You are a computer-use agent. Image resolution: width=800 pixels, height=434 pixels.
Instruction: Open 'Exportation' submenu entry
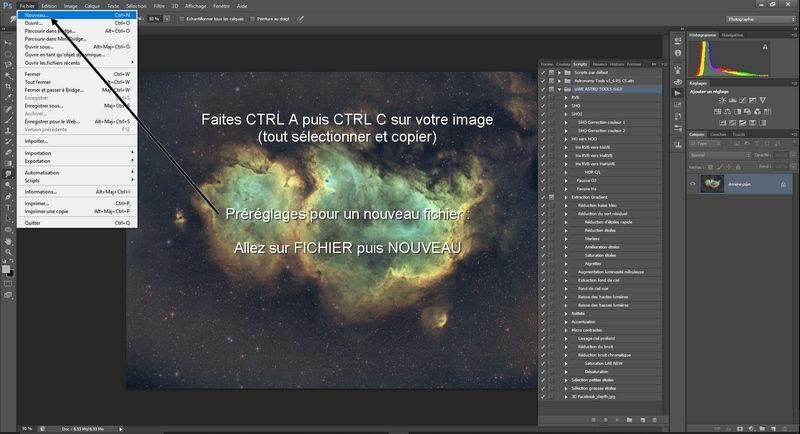[77, 161]
